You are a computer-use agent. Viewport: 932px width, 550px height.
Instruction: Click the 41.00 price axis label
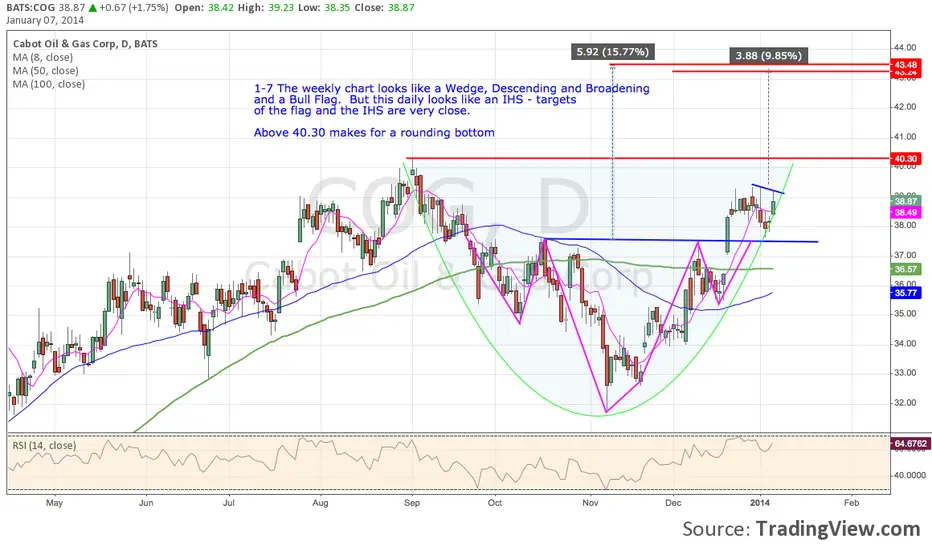905,137
